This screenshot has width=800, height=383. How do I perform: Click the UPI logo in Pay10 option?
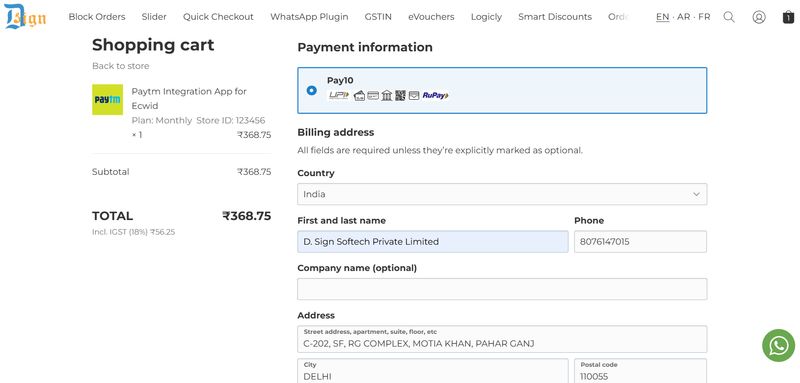click(339, 95)
